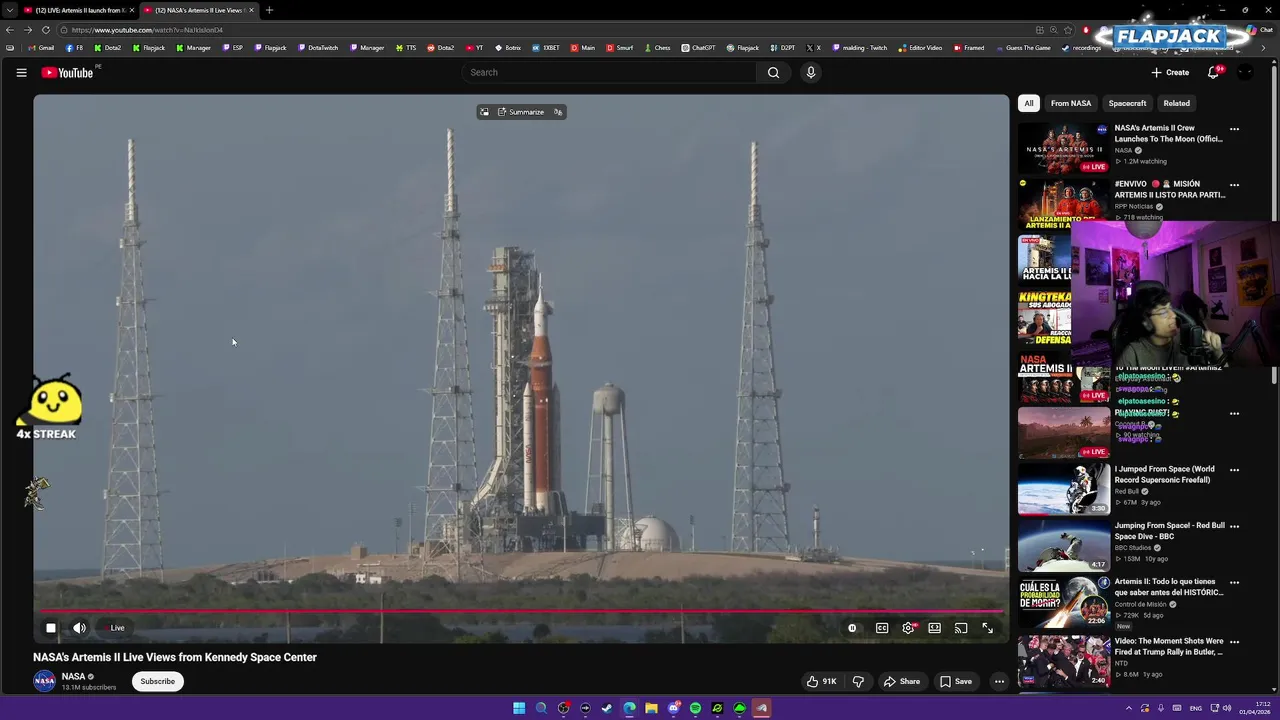Select the From NASA filter chip
The width and height of the screenshot is (1280, 720).
tap(1071, 103)
